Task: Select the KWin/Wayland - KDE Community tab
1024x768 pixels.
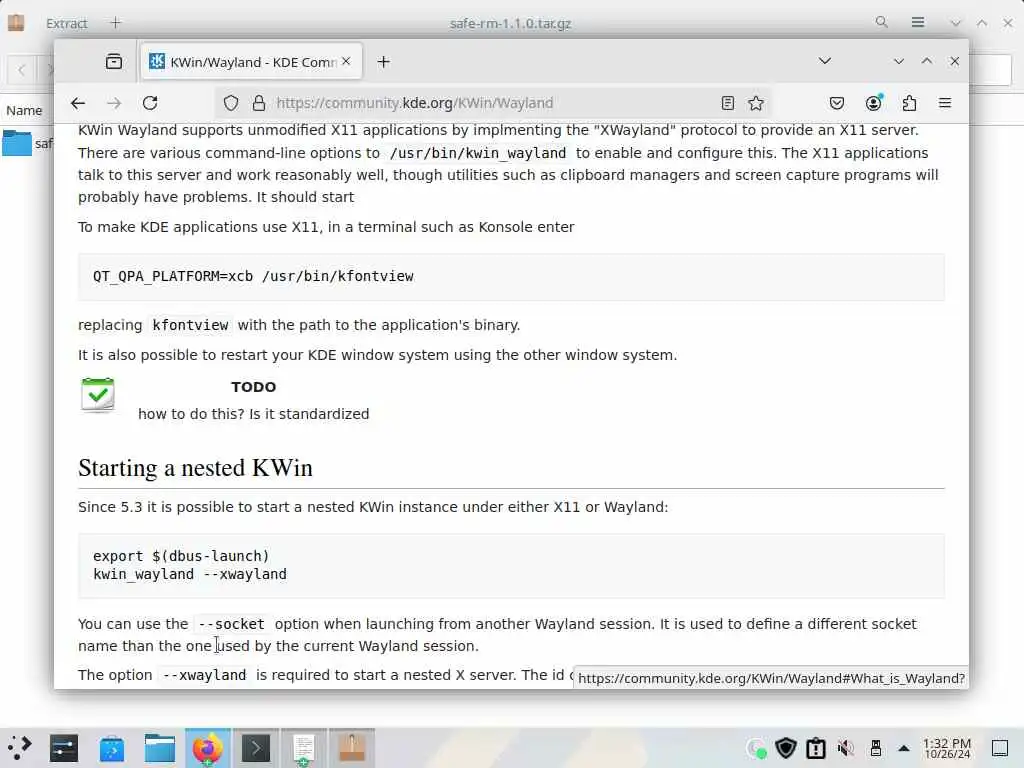Action: (x=251, y=61)
